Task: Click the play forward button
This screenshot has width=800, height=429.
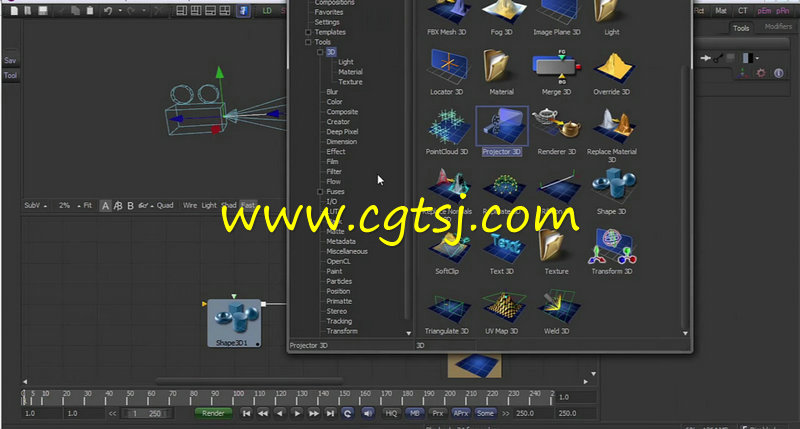Action: pyautogui.click(x=297, y=413)
